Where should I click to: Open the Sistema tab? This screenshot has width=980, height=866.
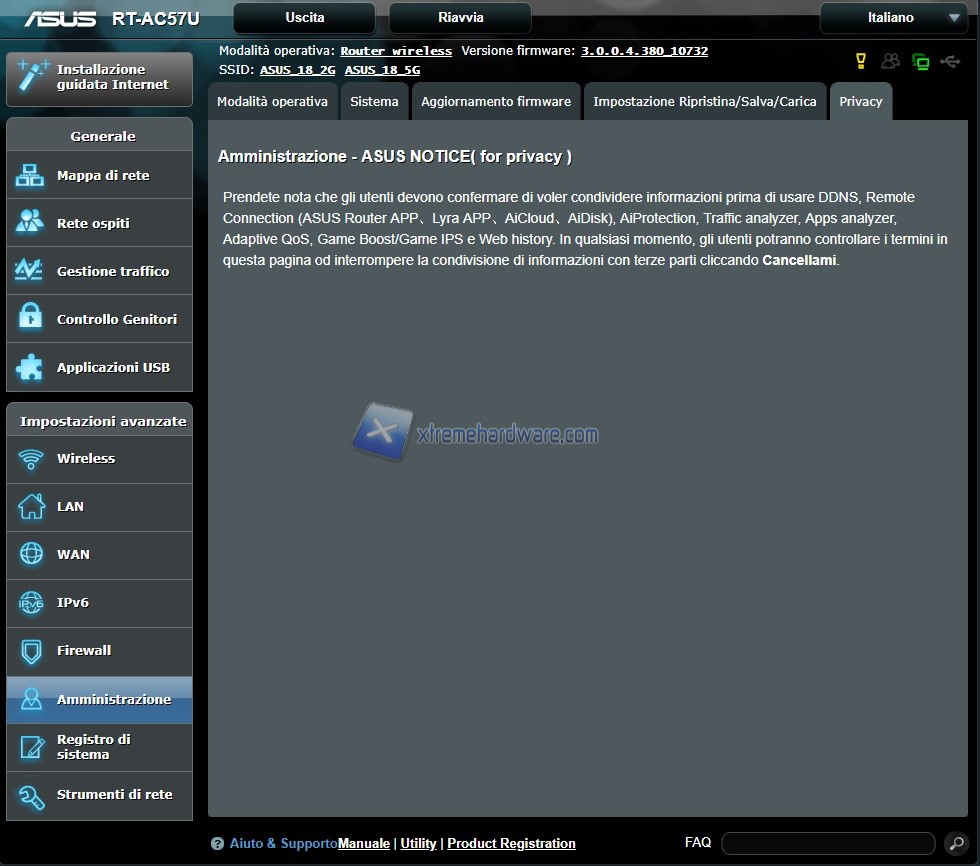coord(374,101)
